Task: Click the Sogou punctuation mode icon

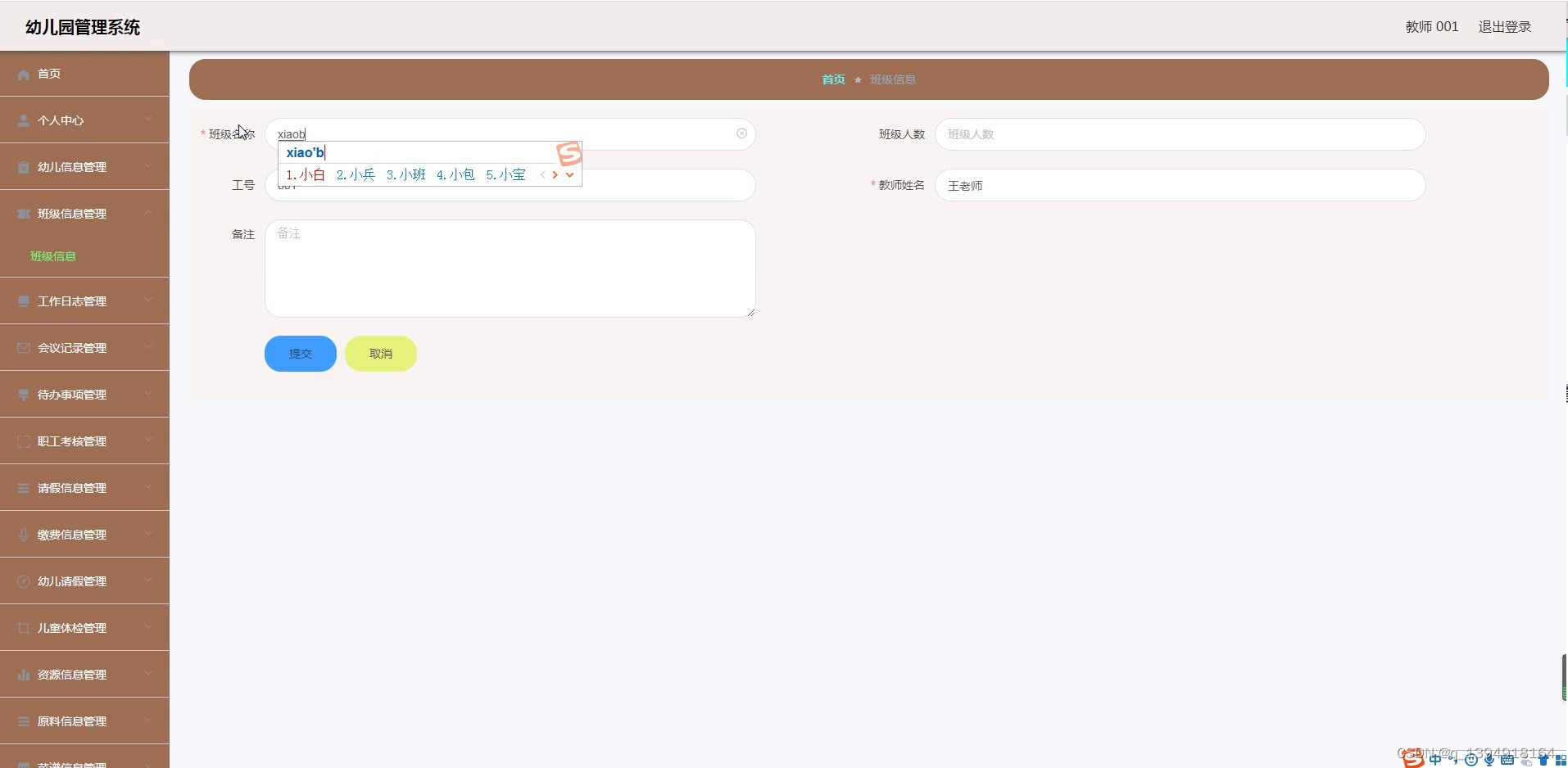Action: (1452, 759)
